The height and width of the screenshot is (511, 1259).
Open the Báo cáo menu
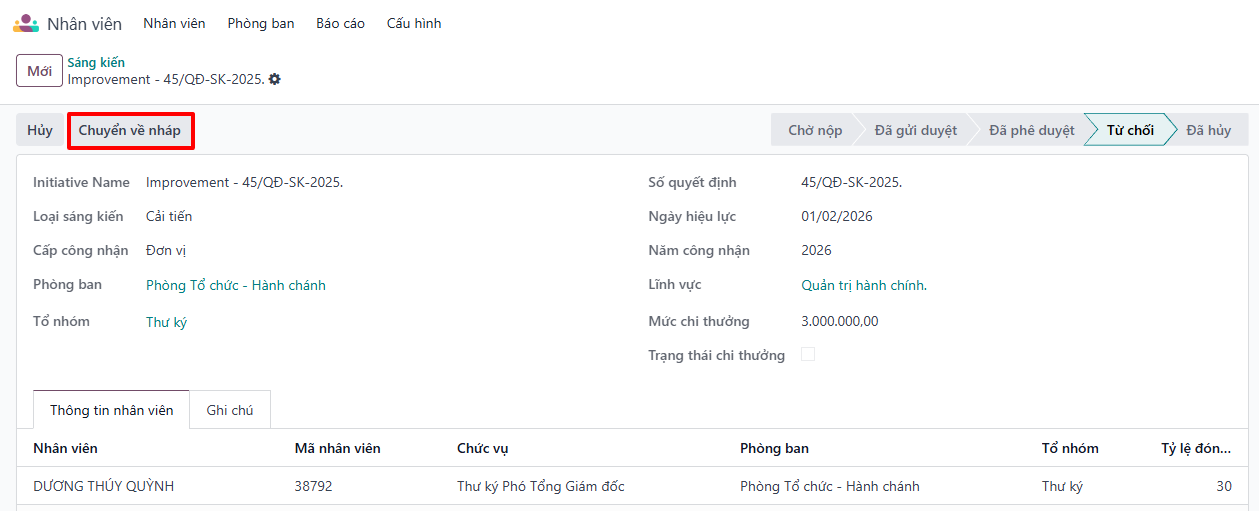340,23
